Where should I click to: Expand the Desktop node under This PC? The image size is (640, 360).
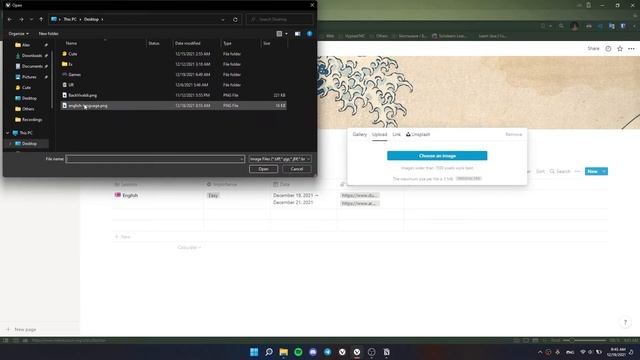pos(10,144)
